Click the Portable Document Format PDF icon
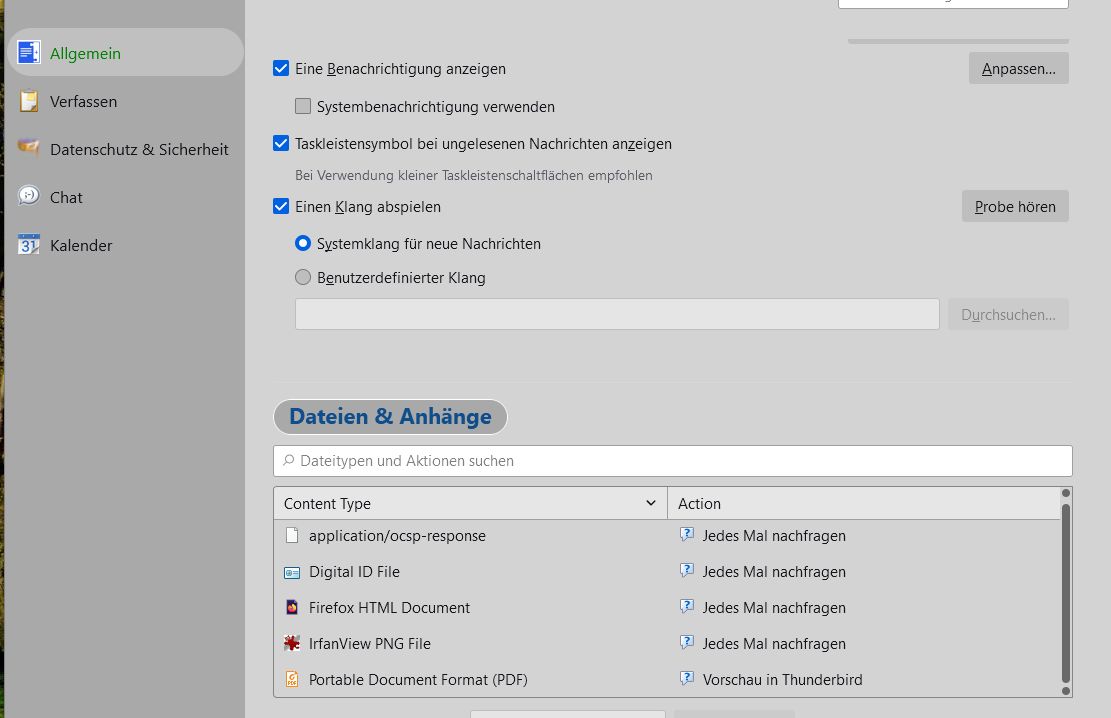Screen dimensions: 1111x718 point(292,679)
